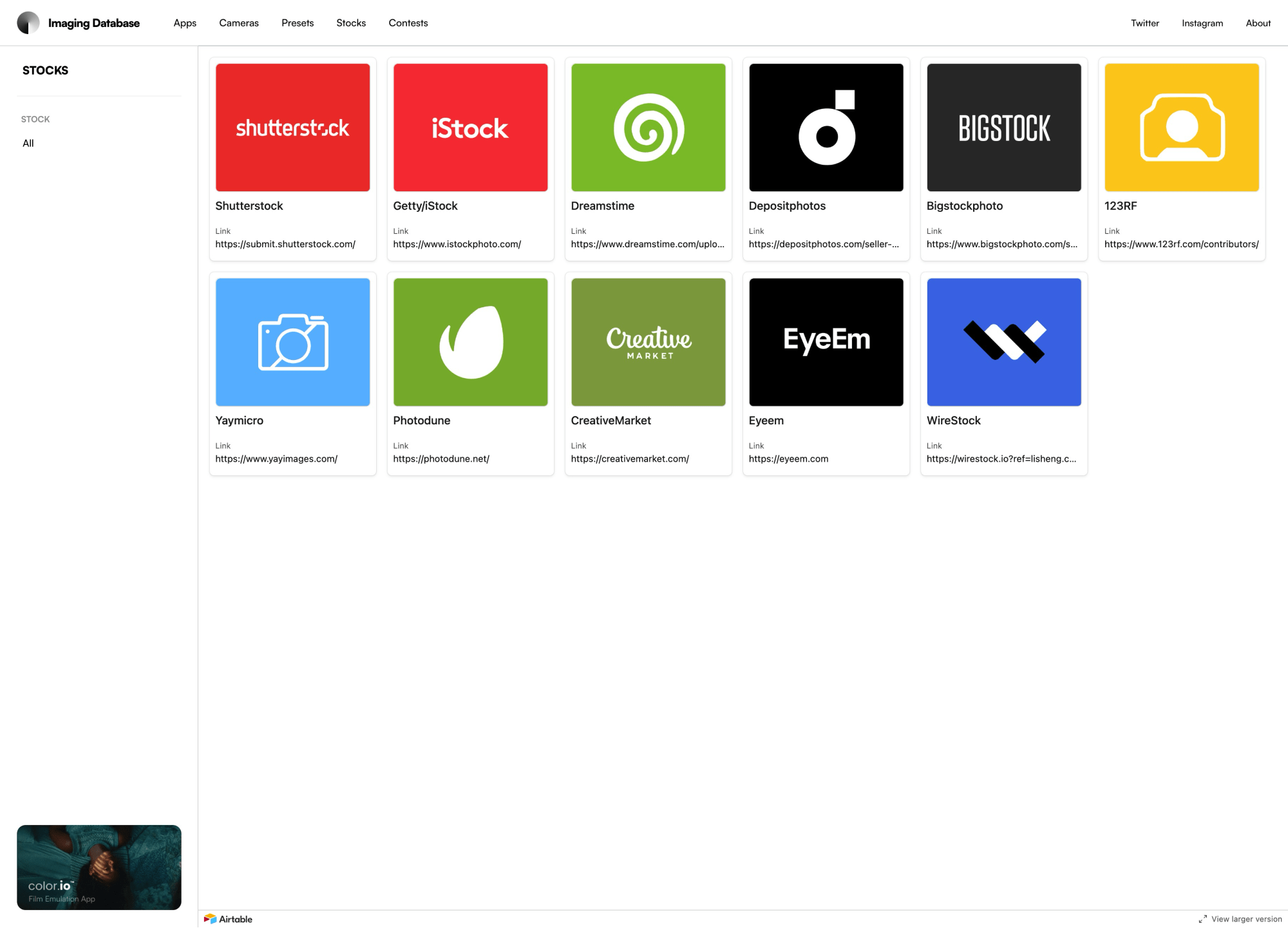This screenshot has width=1288, height=928.
Task: Click the Depositphotos circular logo
Action: click(826, 128)
